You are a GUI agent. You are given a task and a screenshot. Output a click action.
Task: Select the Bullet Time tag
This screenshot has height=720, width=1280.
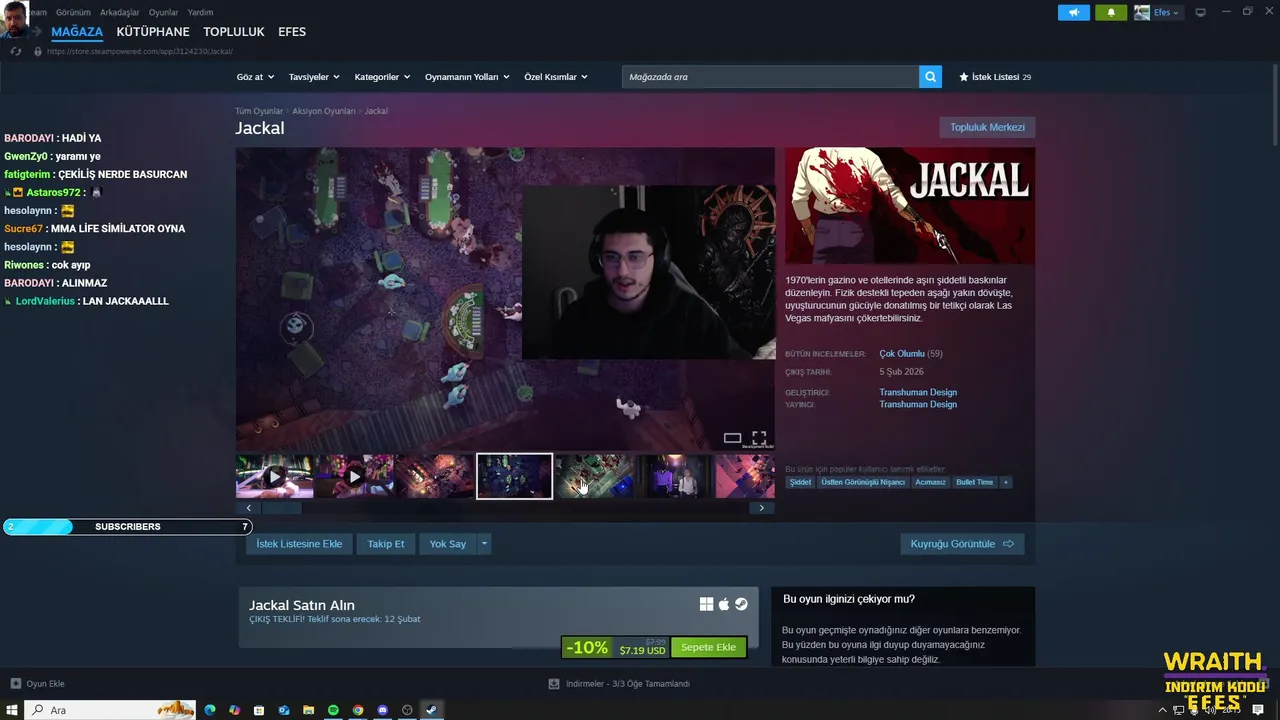975,482
